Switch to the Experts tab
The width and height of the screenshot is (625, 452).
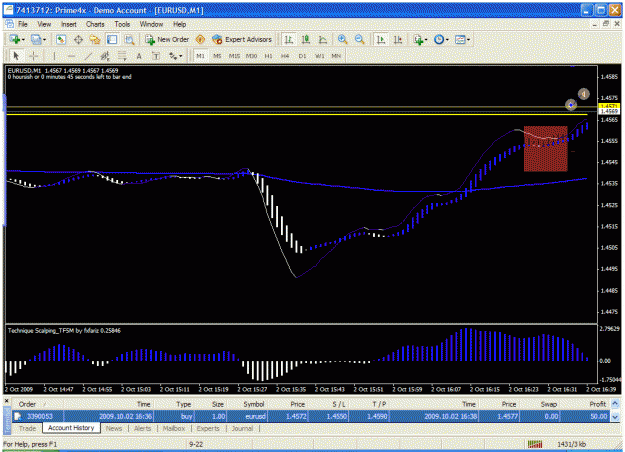(x=208, y=428)
